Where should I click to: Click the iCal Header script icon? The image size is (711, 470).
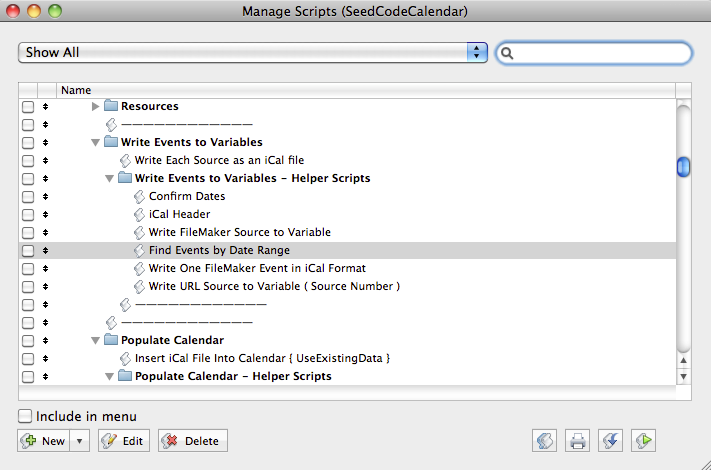pyautogui.click(x=139, y=214)
